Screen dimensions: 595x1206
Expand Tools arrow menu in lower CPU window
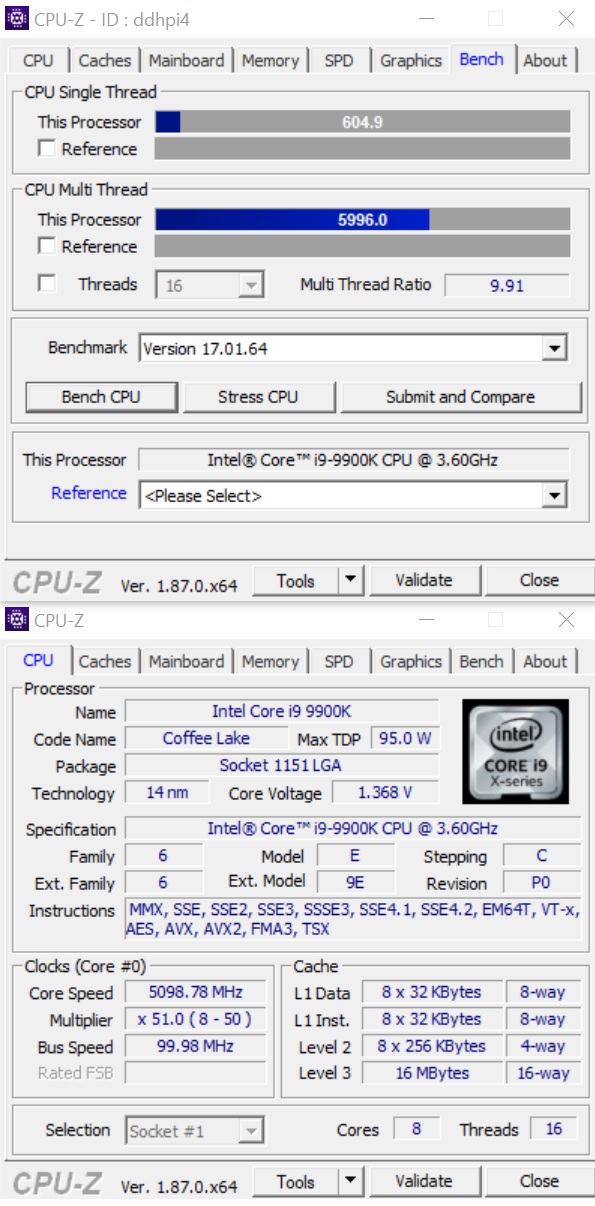coord(349,1181)
